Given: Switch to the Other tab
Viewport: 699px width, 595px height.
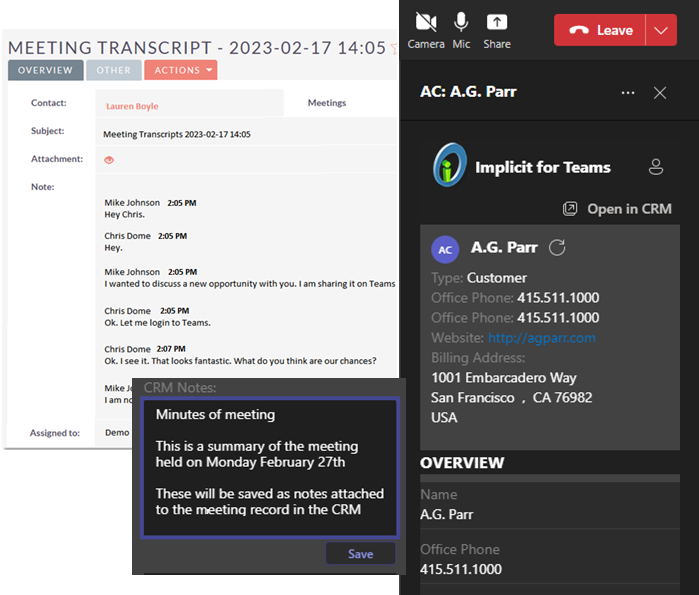Looking at the screenshot, I should (x=113, y=70).
